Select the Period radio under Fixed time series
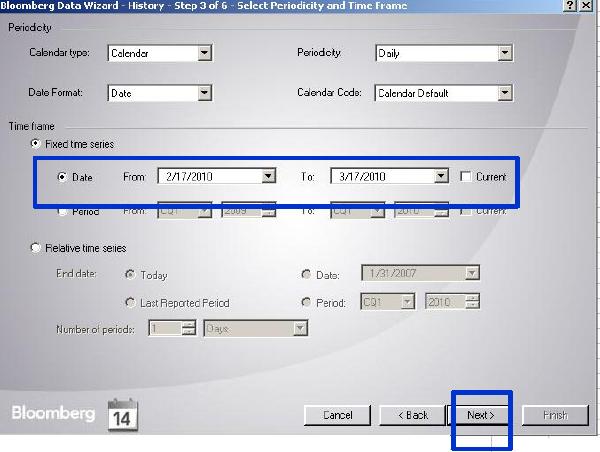This screenshot has width=600, height=452. click(x=62, y=212)
